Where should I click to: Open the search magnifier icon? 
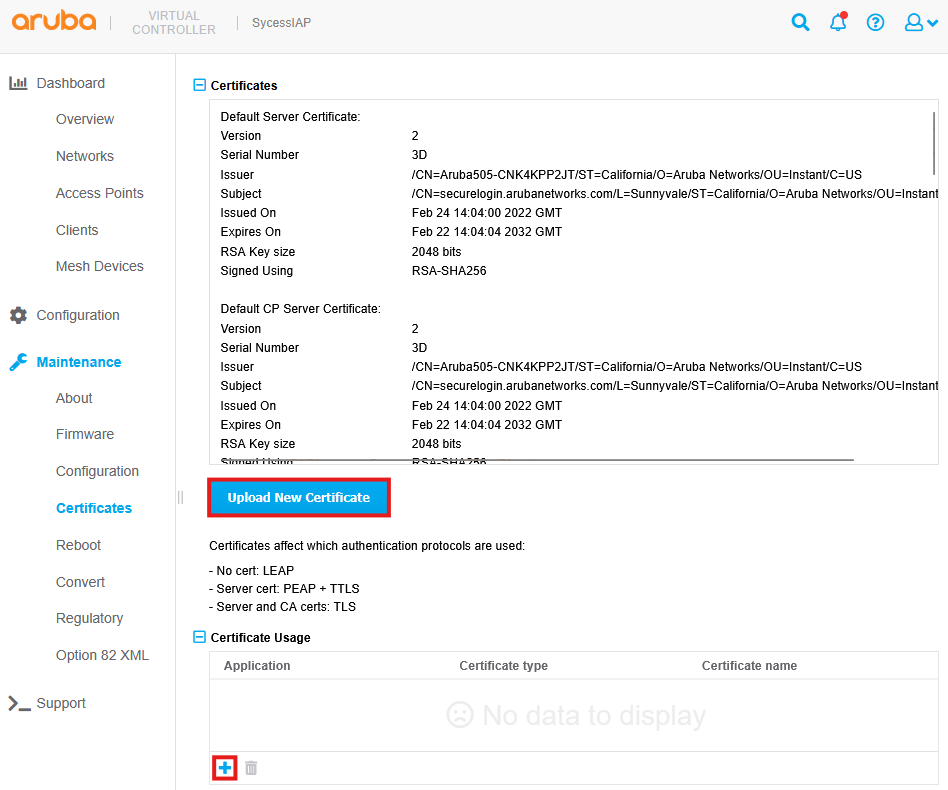click(x=800, y=22)
